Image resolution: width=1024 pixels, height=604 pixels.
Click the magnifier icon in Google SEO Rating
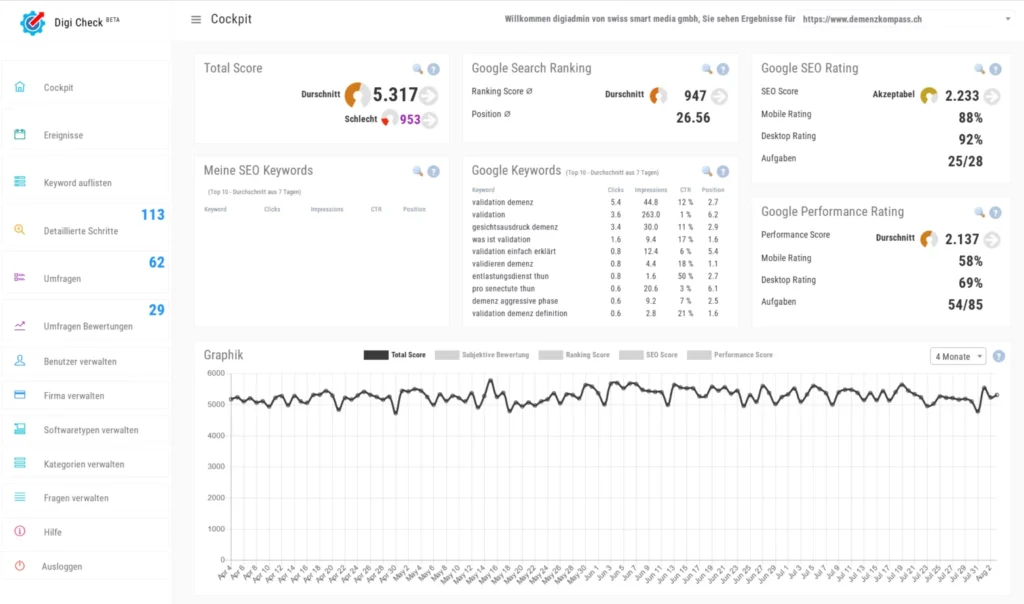tap(979, 69)
